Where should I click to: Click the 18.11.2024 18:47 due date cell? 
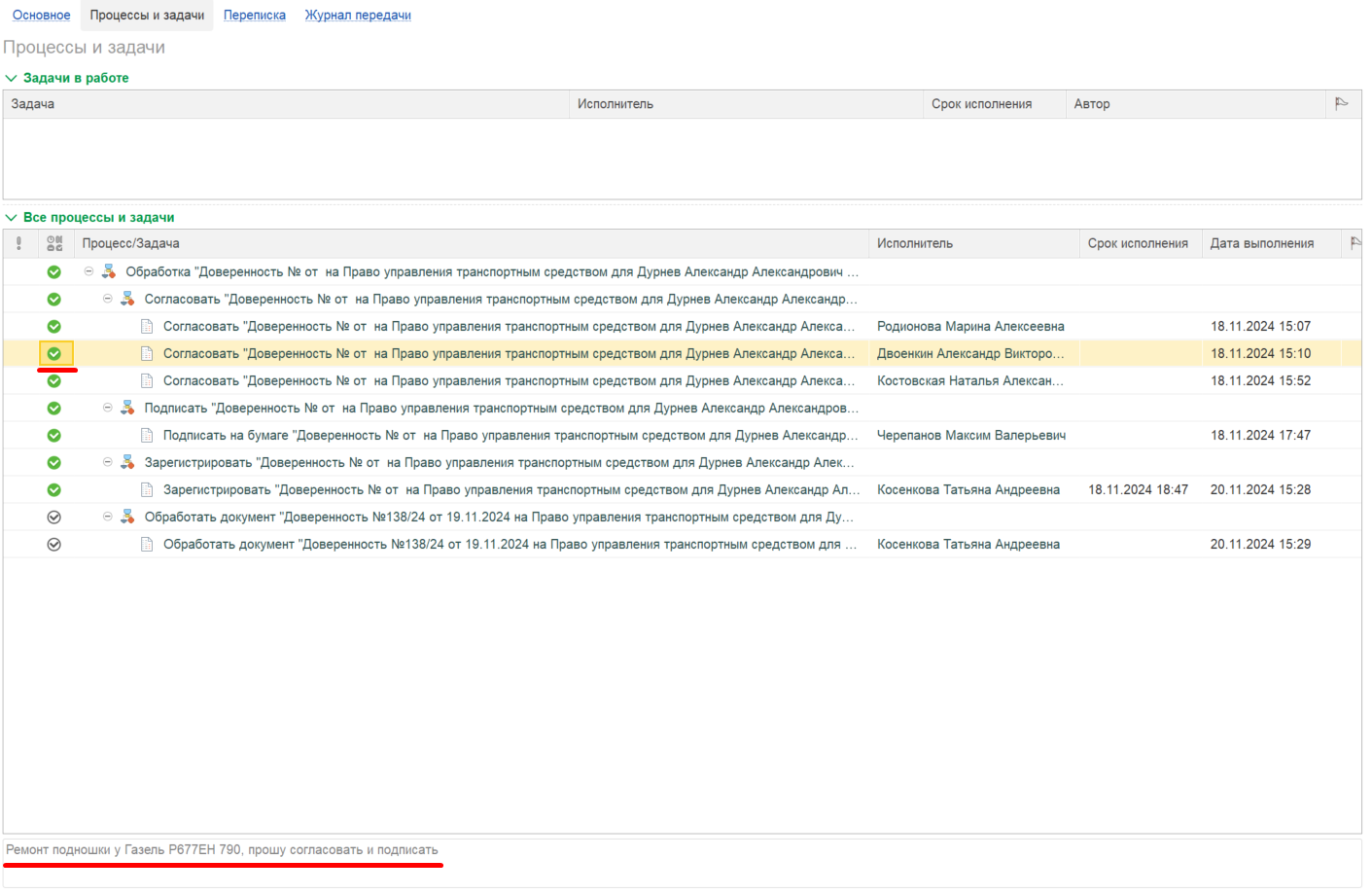(1139, 490)
